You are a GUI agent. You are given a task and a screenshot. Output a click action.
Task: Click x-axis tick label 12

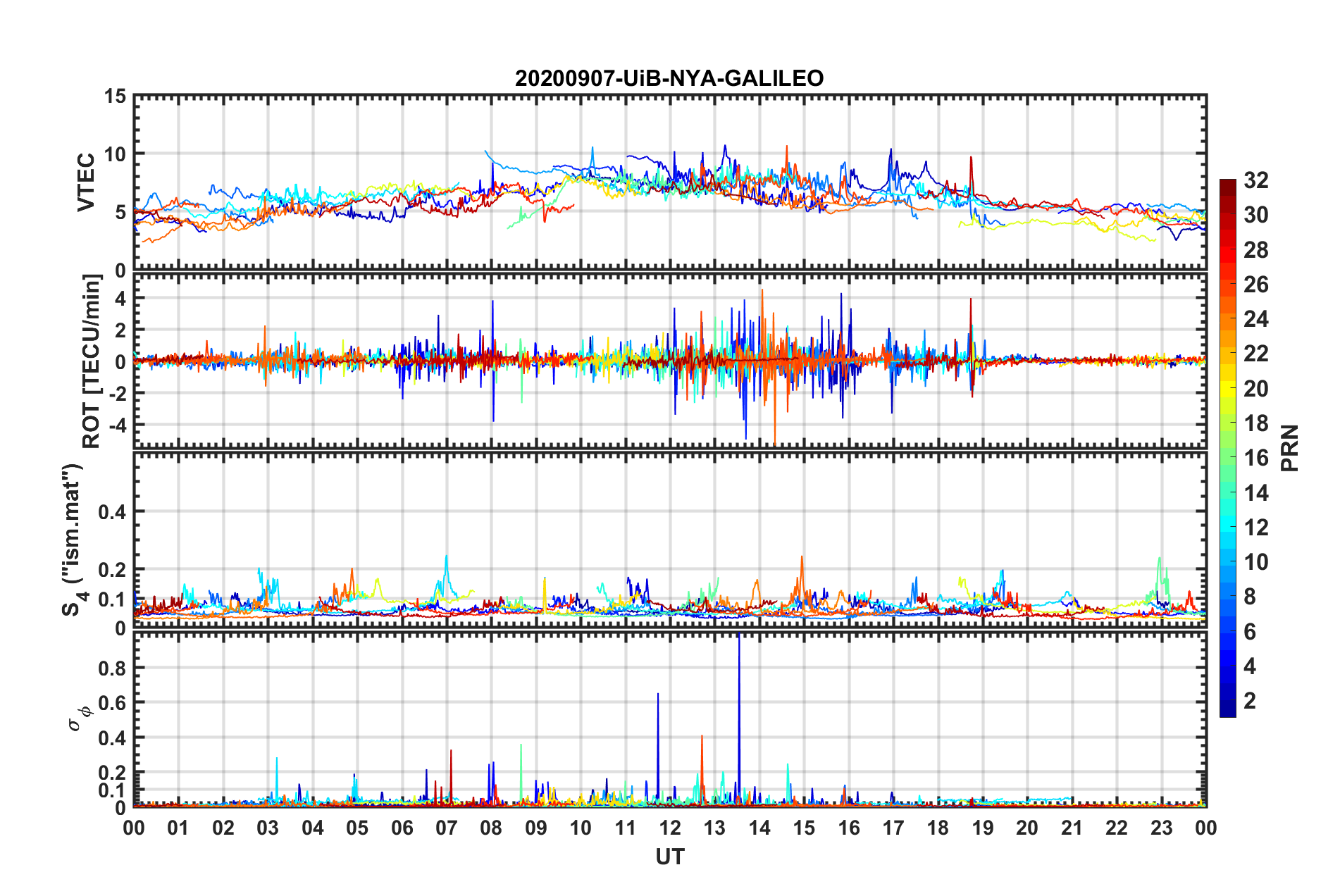670,828
